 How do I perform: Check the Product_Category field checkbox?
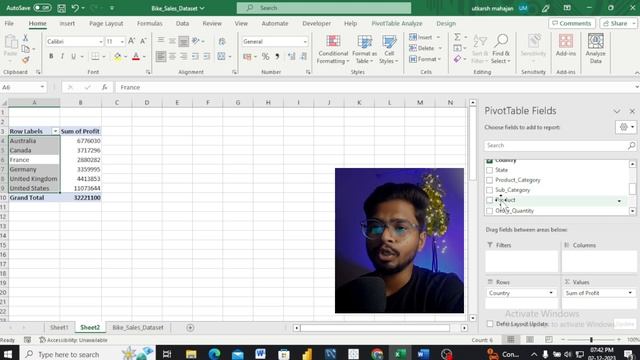click(x=489, y=180)
